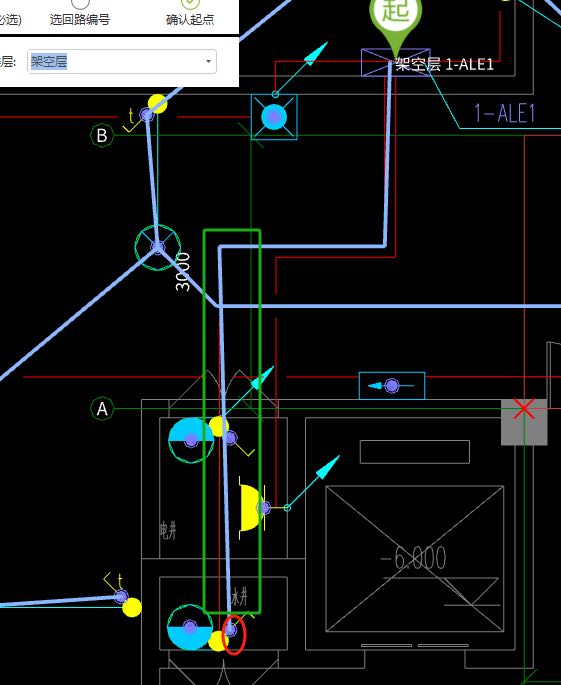Click the small rectangle above elevator shaft
This screenshot has width=561, height=685.
(x=415, y=452)
